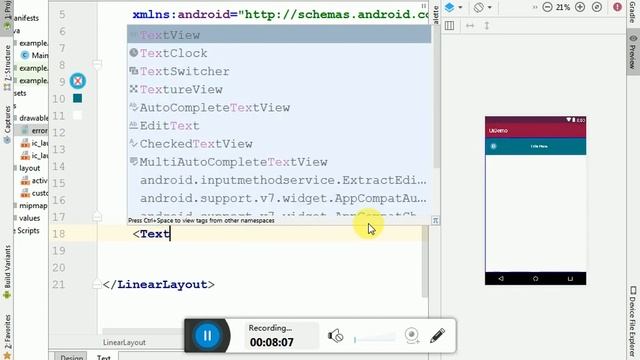Choose TextureView from the completion popup
This screenshot has height=360, width=640.
tap(279, 89)
